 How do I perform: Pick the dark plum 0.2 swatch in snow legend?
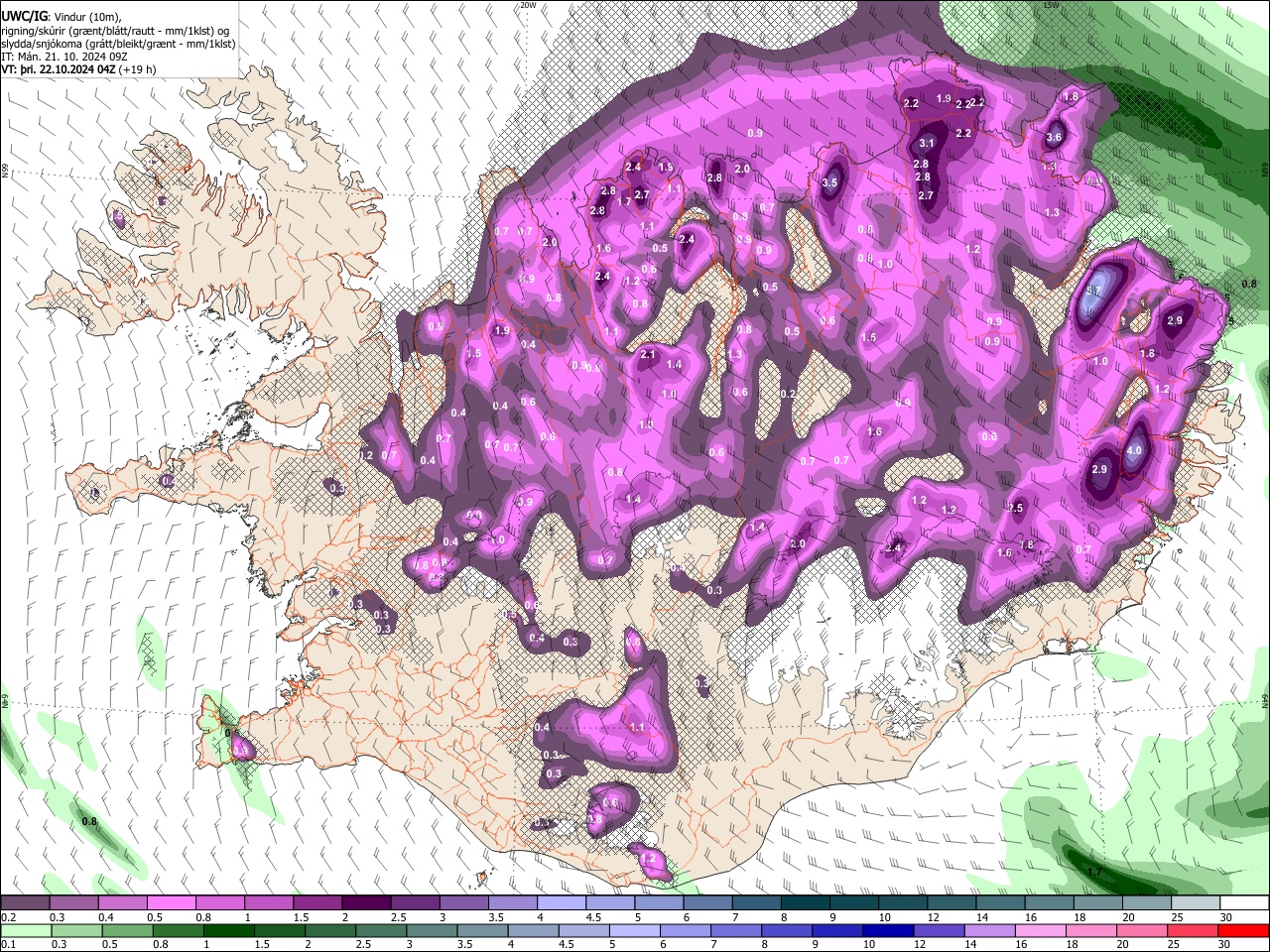[x=25, y=902]
